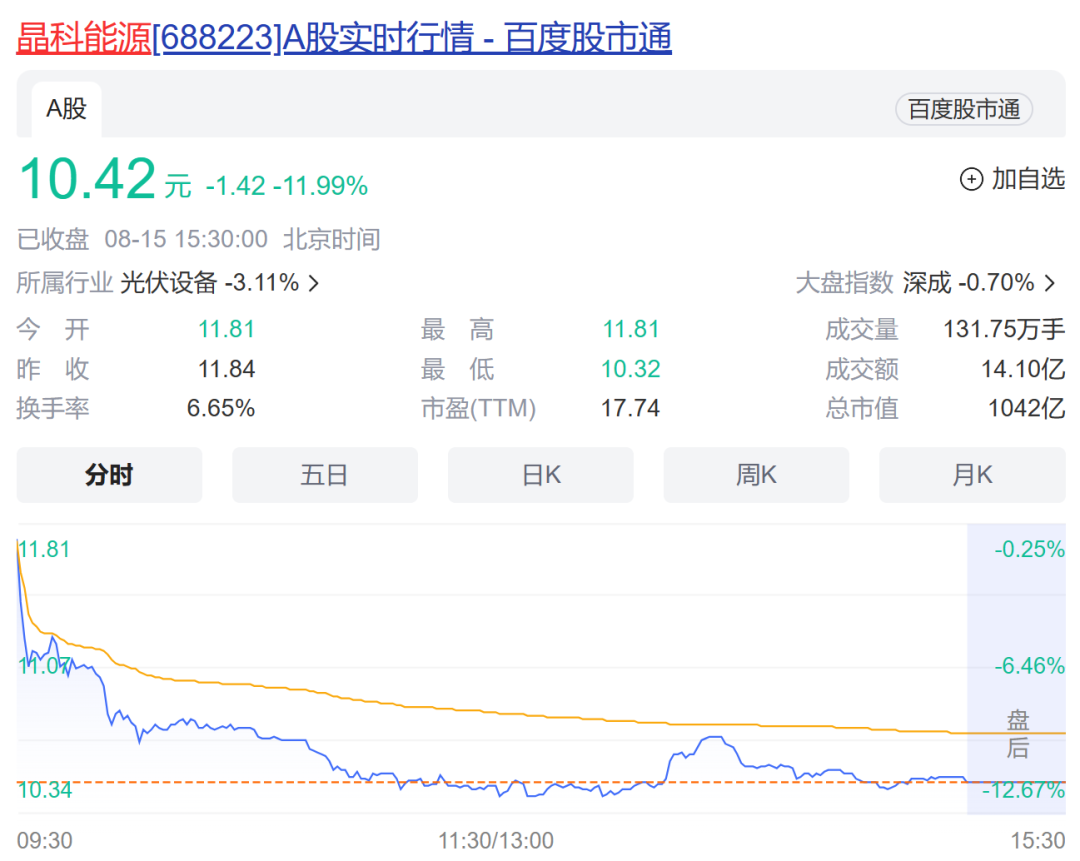Switch to the 分时 chart tab
This screenshot has width=1080, height=861.
pyautogui.click(x=110, y=475)
